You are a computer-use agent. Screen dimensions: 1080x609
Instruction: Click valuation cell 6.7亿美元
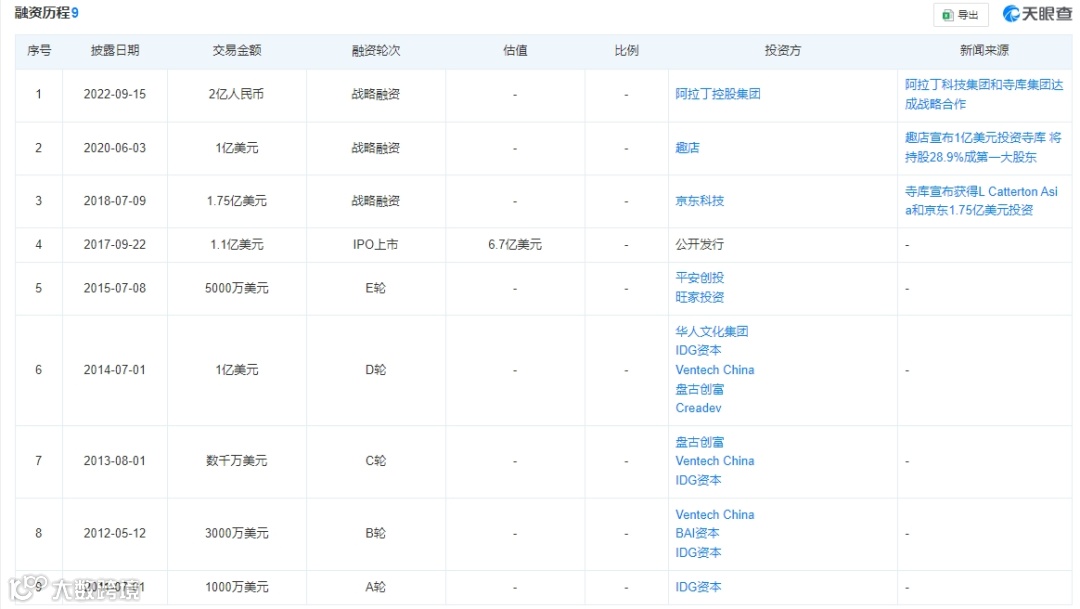[x=515, y=245]
